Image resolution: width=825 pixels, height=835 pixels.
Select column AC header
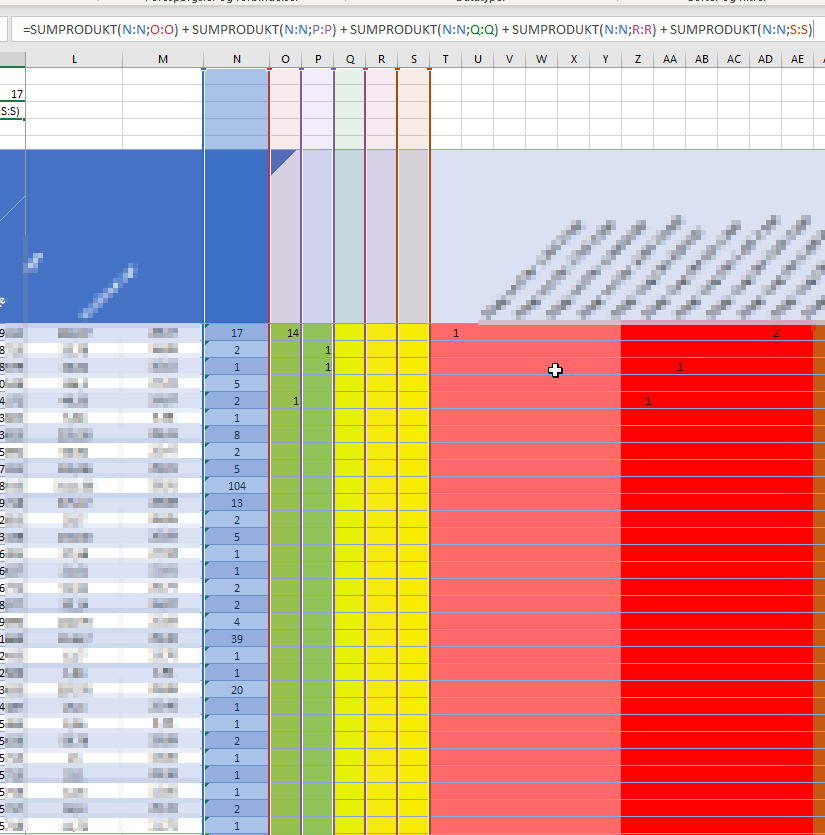coord(734,60)
